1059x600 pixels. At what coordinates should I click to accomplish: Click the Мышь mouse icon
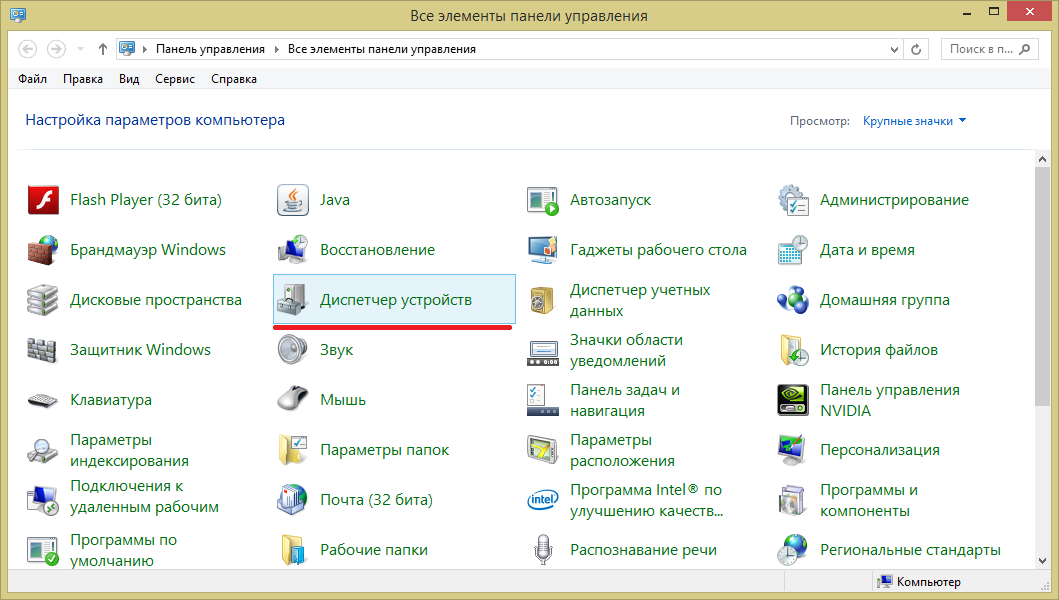click(x=293, y=400)
